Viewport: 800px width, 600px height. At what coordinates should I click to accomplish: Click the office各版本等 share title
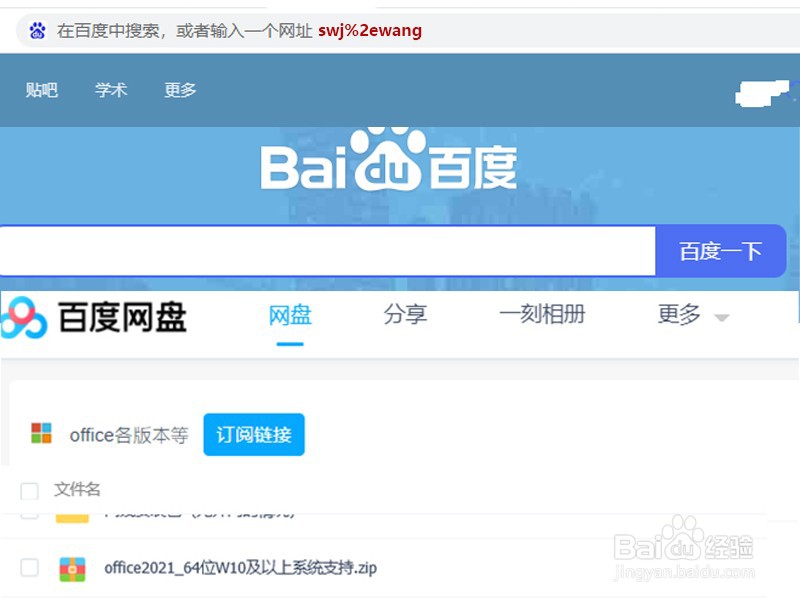[129, 435]
